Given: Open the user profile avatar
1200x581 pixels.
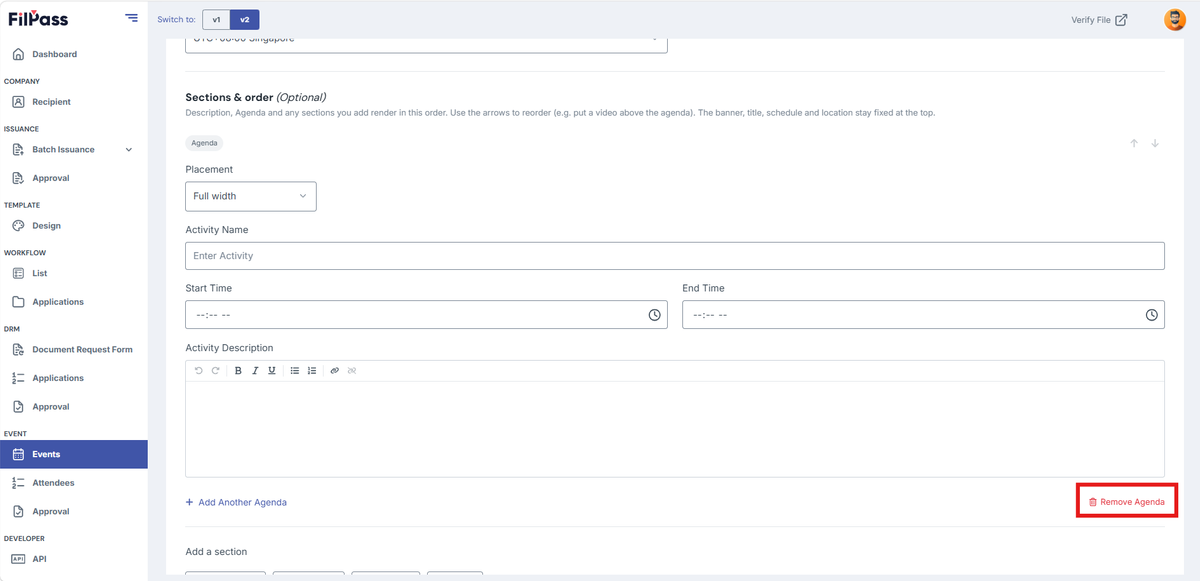Looking at the screenshot, I should 1175,20.
